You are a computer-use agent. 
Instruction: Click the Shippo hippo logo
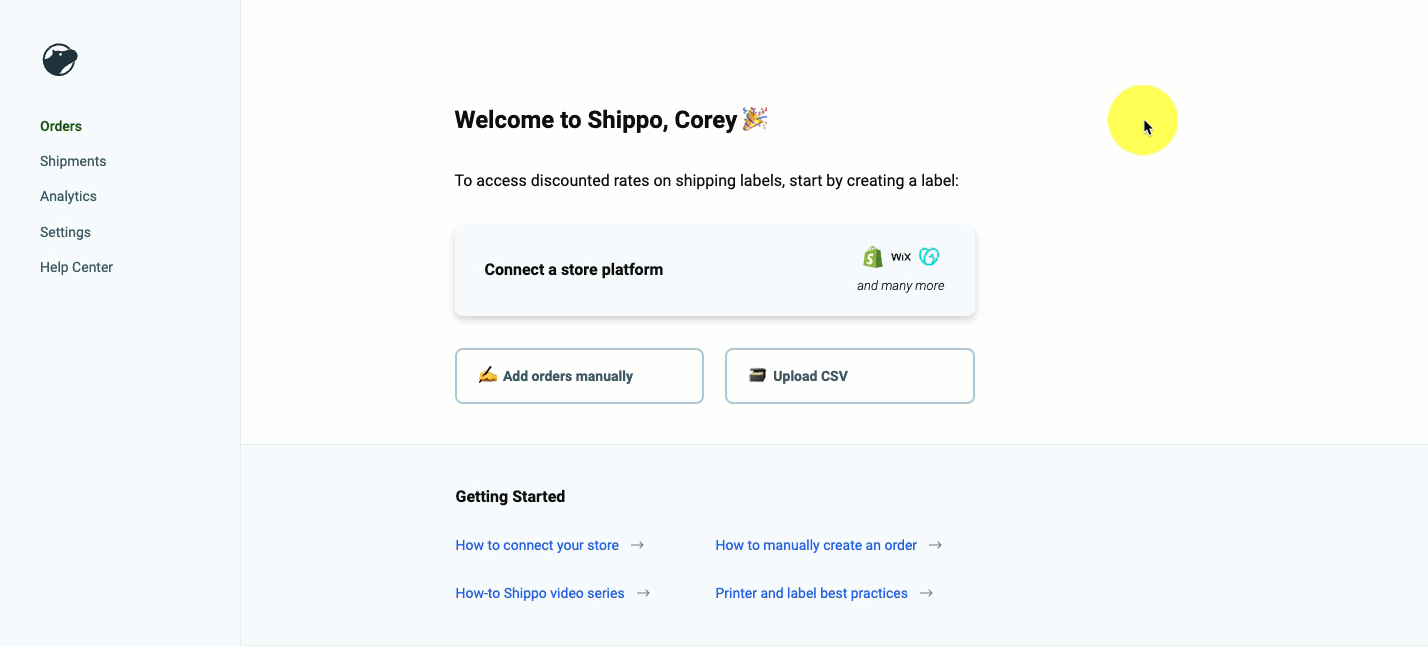click(x=60, y=60)
